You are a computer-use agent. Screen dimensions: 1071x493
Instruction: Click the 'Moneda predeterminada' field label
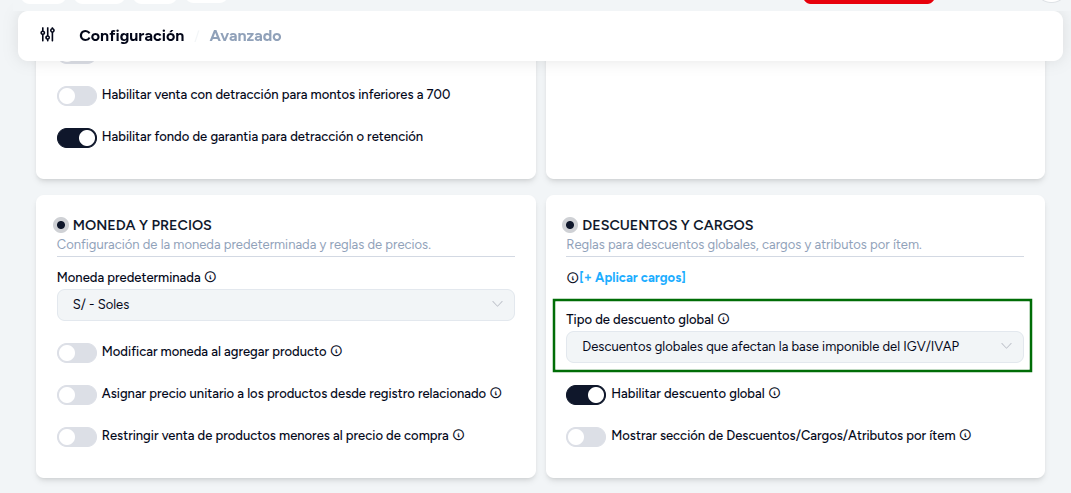click(x=129, y=278)
